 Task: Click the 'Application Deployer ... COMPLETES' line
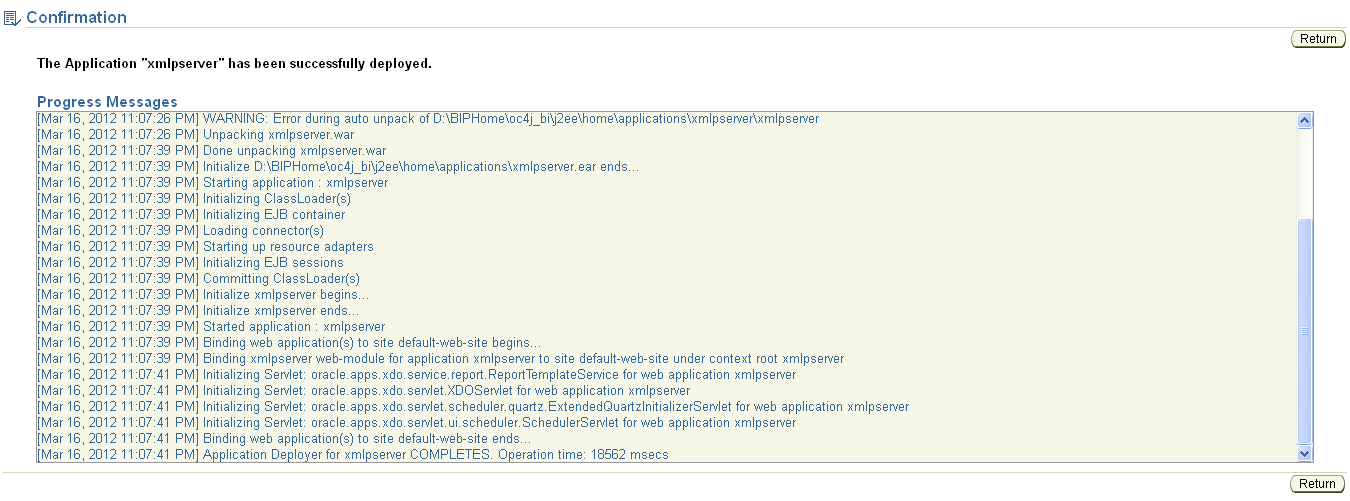tap(353, 455)
